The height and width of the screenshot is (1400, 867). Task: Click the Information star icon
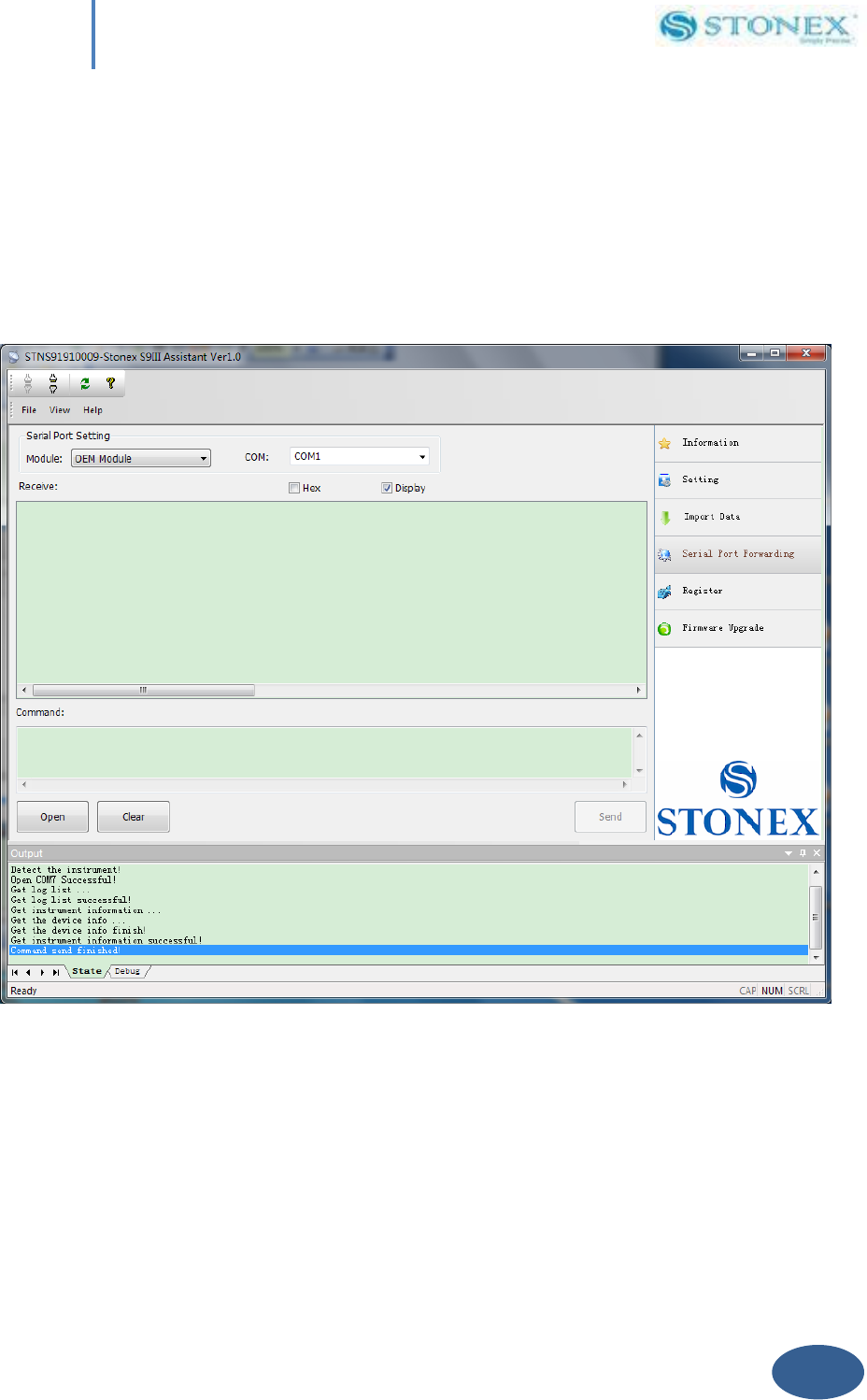[664, 443]
